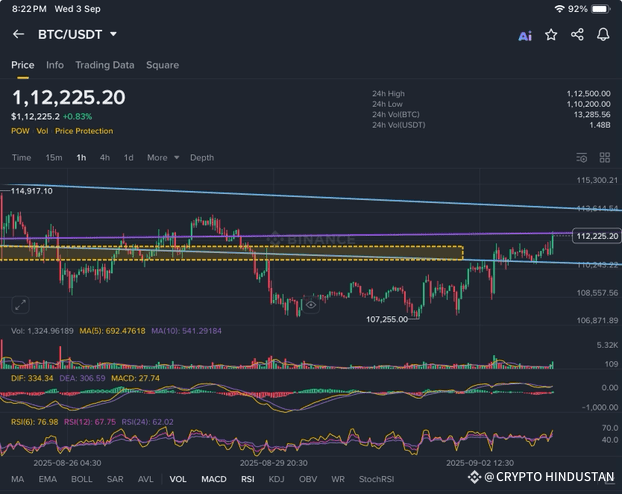Image resolution: width=622 pixels, height=494 pixels.
Task: Go back using the left arrow
Action: click(18, 34)
